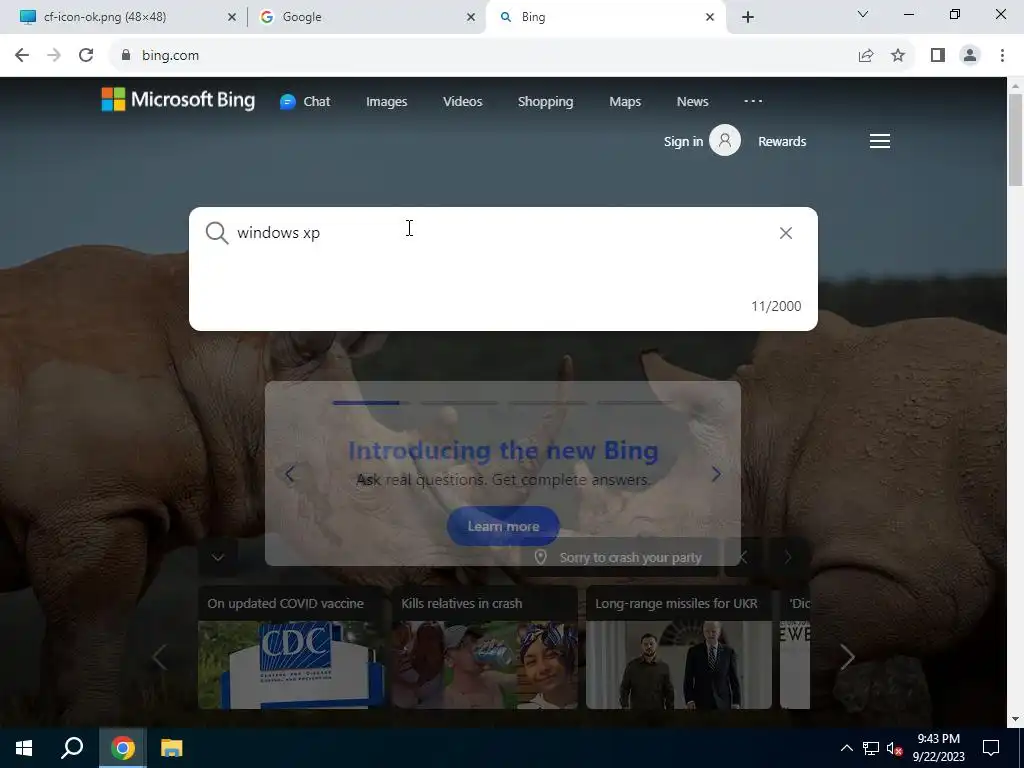
Task: Click Chrome icon in taskbar
Action: tap(123, 748)
